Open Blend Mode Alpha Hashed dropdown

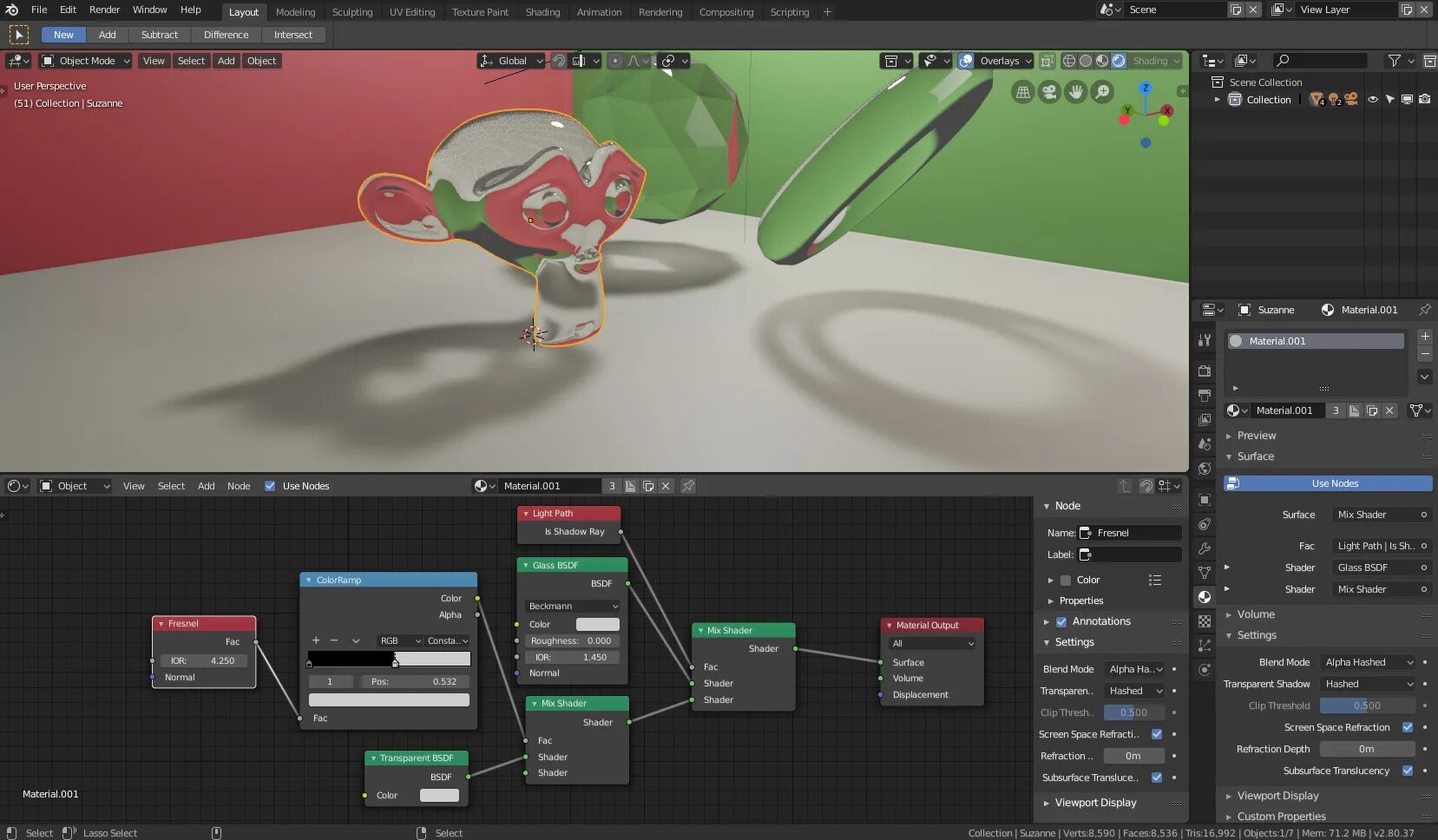tap(1369, 662)
